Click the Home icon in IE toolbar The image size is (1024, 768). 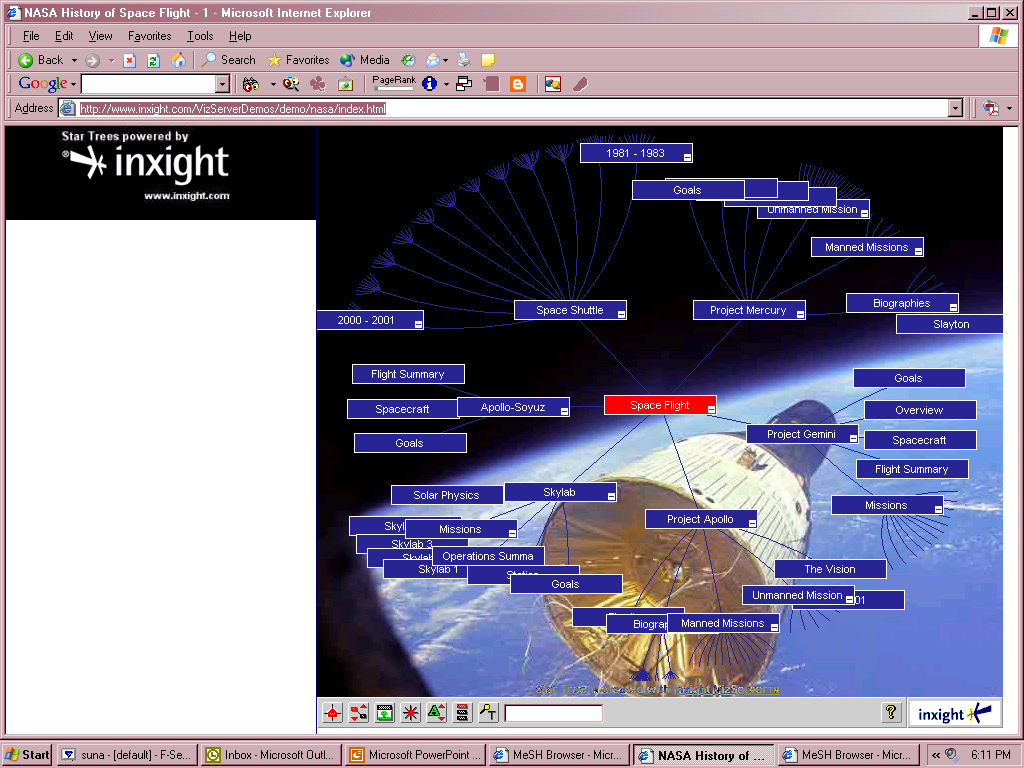pos(178,60)
